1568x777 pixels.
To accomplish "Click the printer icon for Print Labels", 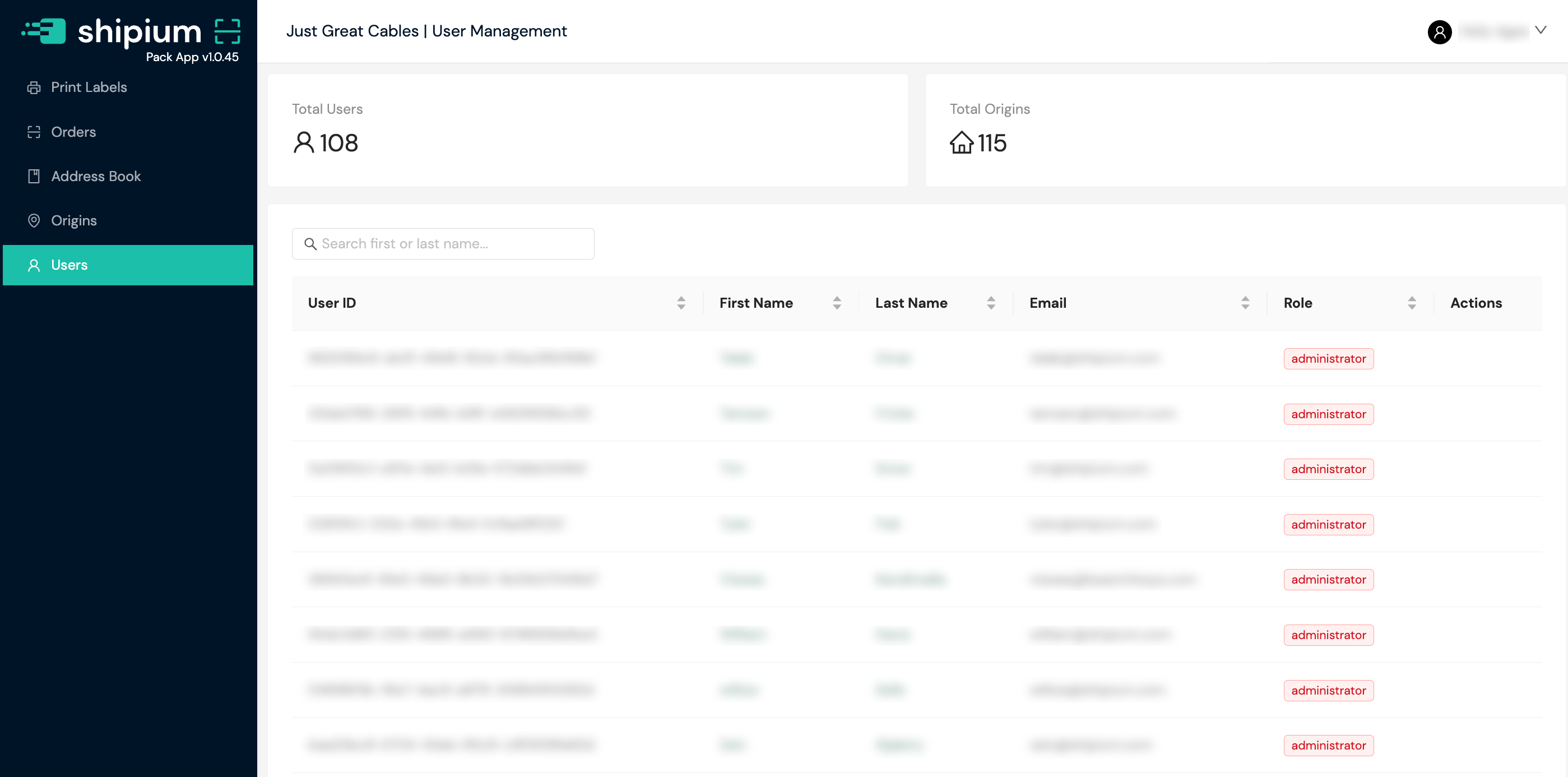I will (34, 87).
